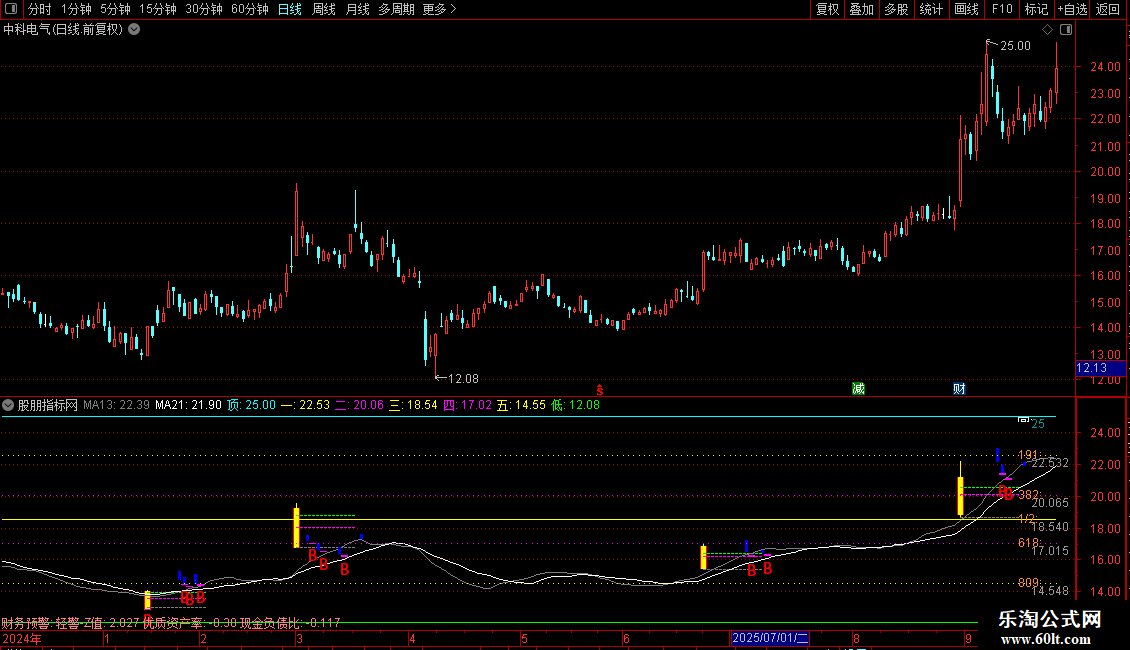1130x650 pixels.
Task: Click the 复权 button
Action: (x=827, y=10)
